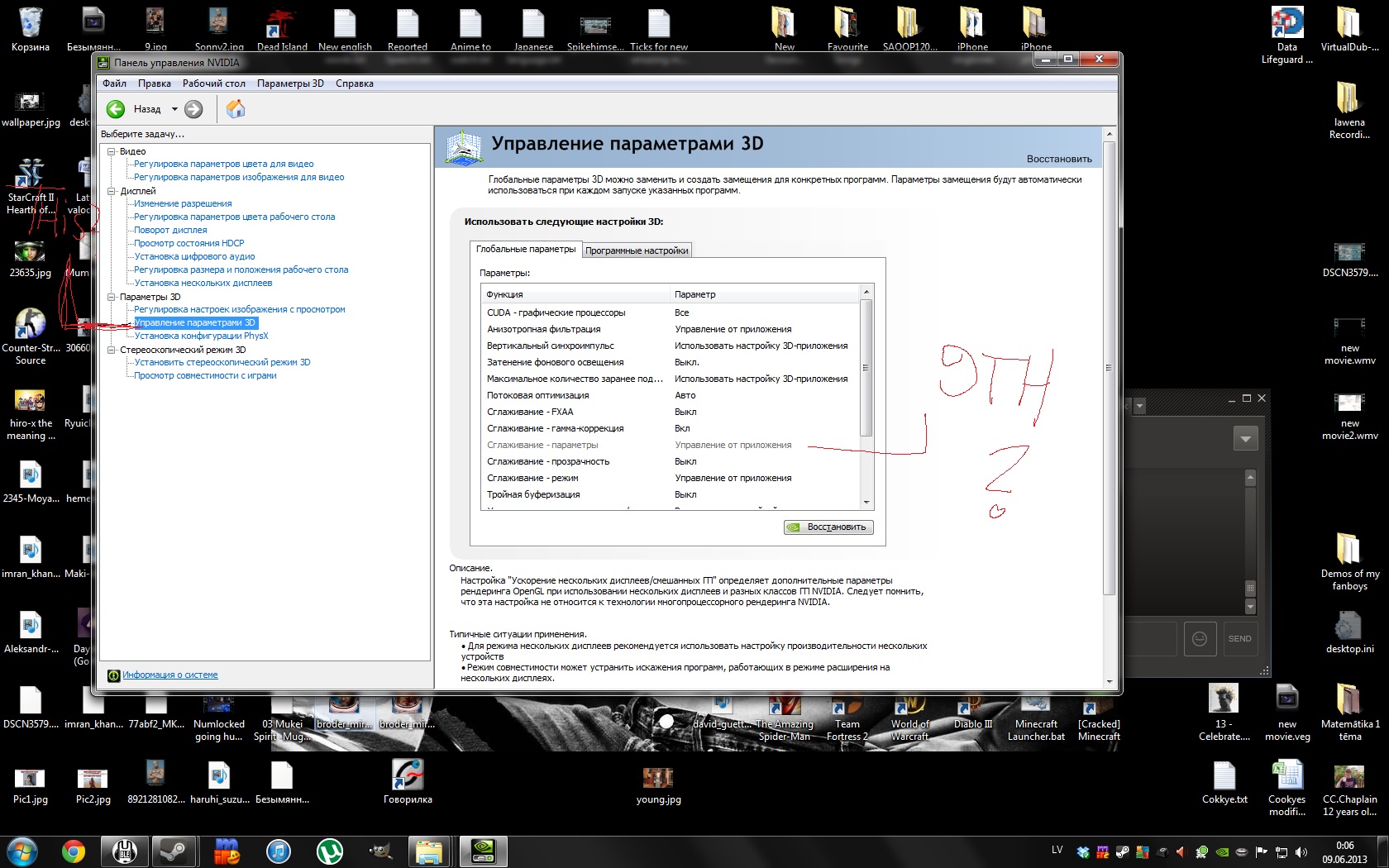Select the Diablo III desktop shortcut

tap(973, 716)
